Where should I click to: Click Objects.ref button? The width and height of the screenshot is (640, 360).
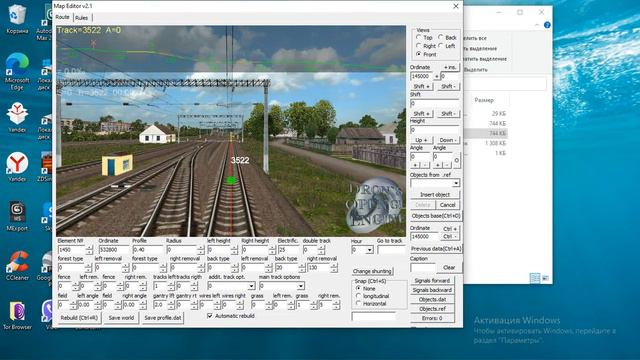[x=432, y=309]
